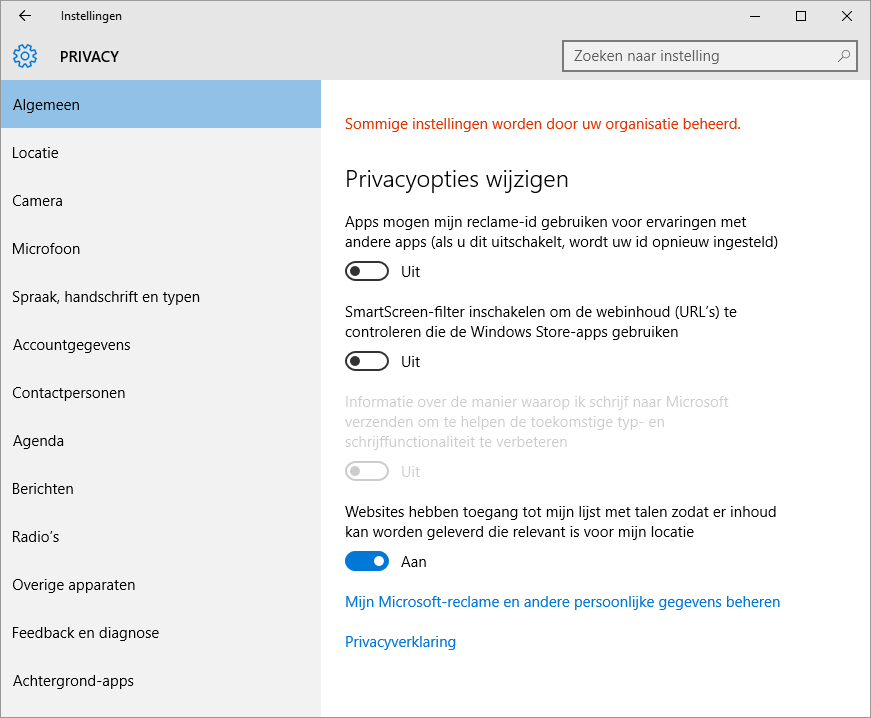
Task: Click the Settings gear icon
Action: tap(24, 56)
